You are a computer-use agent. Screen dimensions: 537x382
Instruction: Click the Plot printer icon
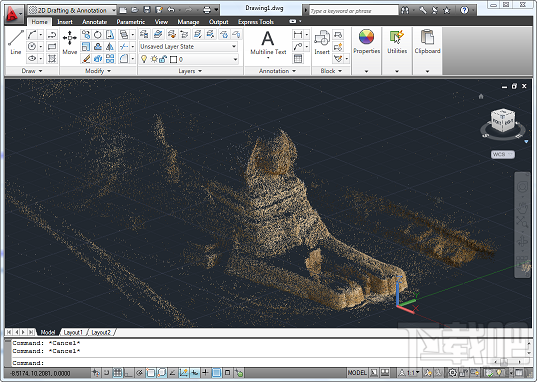(x=207, y=10)
